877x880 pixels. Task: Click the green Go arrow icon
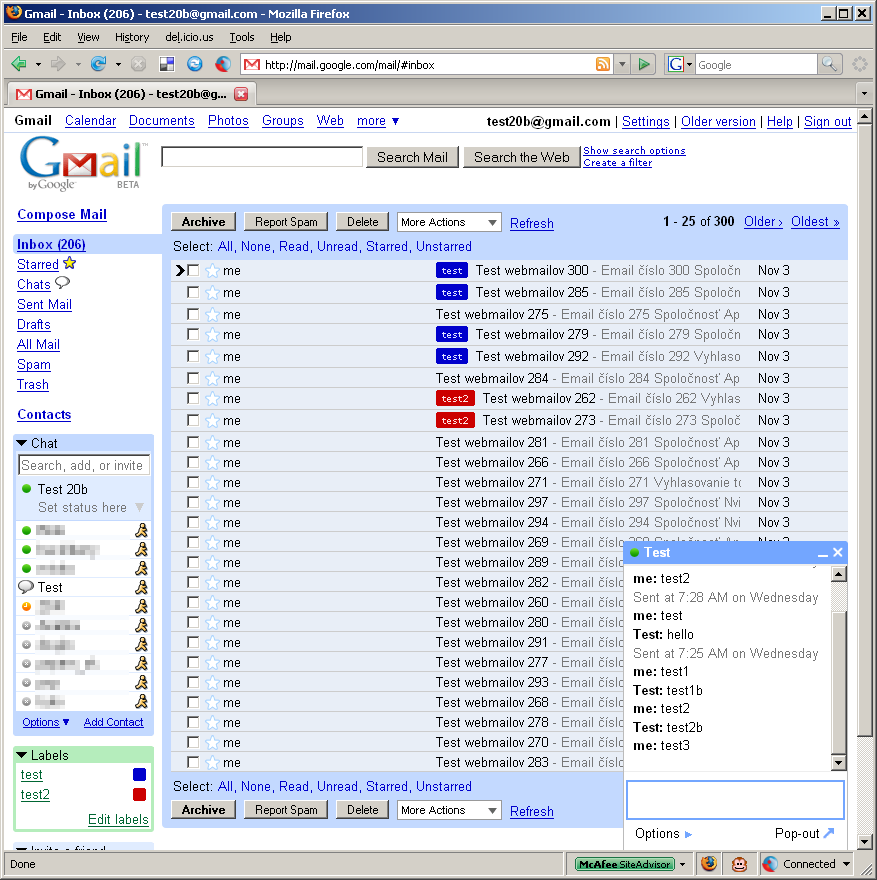click(644, 65)
